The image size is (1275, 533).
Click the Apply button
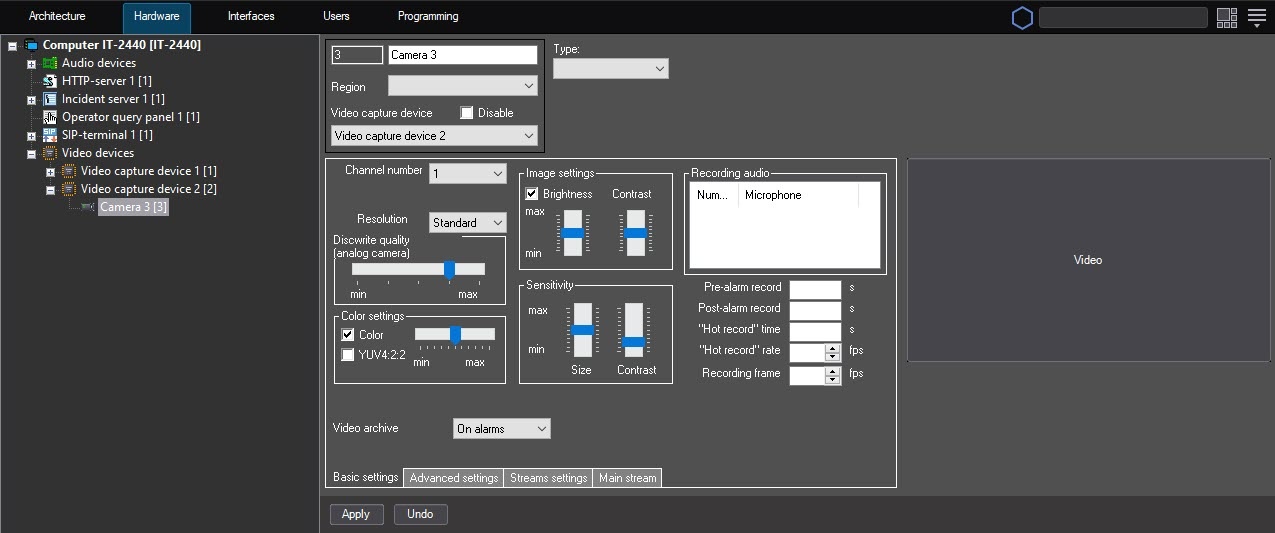point(356,514)
